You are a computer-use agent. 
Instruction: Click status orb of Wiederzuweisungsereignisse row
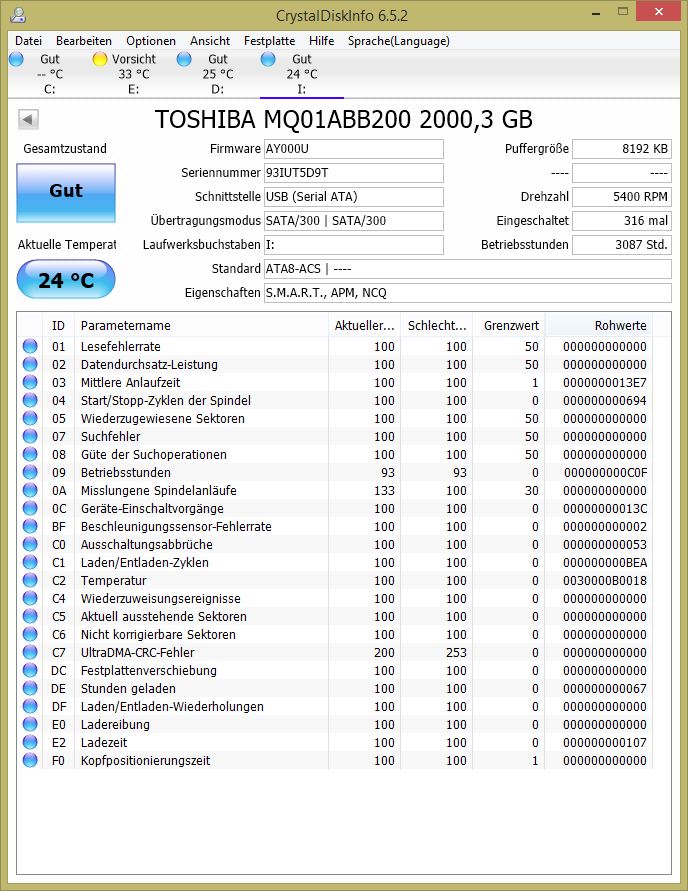(x=30, y=598)
